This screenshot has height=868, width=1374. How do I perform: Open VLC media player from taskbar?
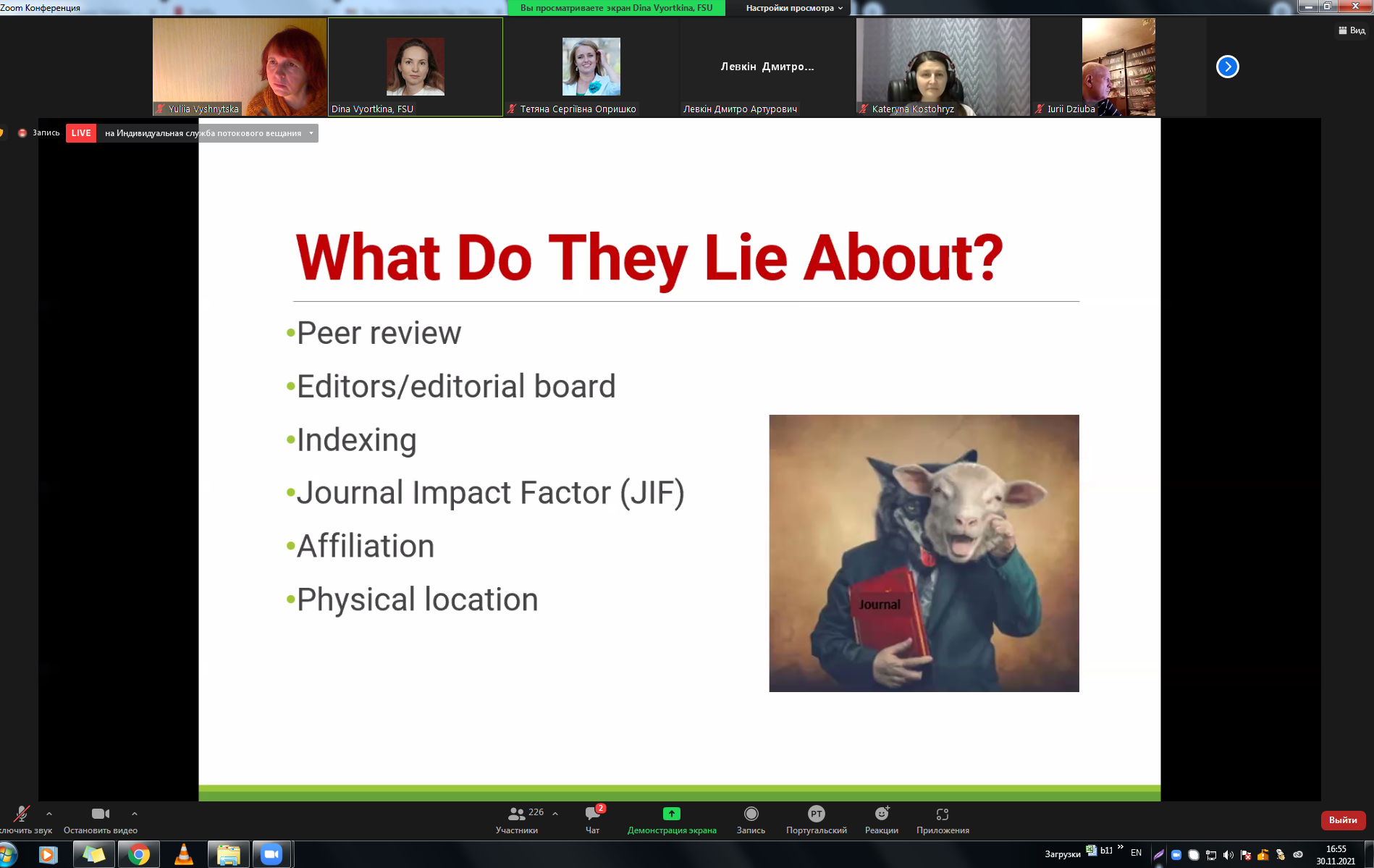coord(184,855)
